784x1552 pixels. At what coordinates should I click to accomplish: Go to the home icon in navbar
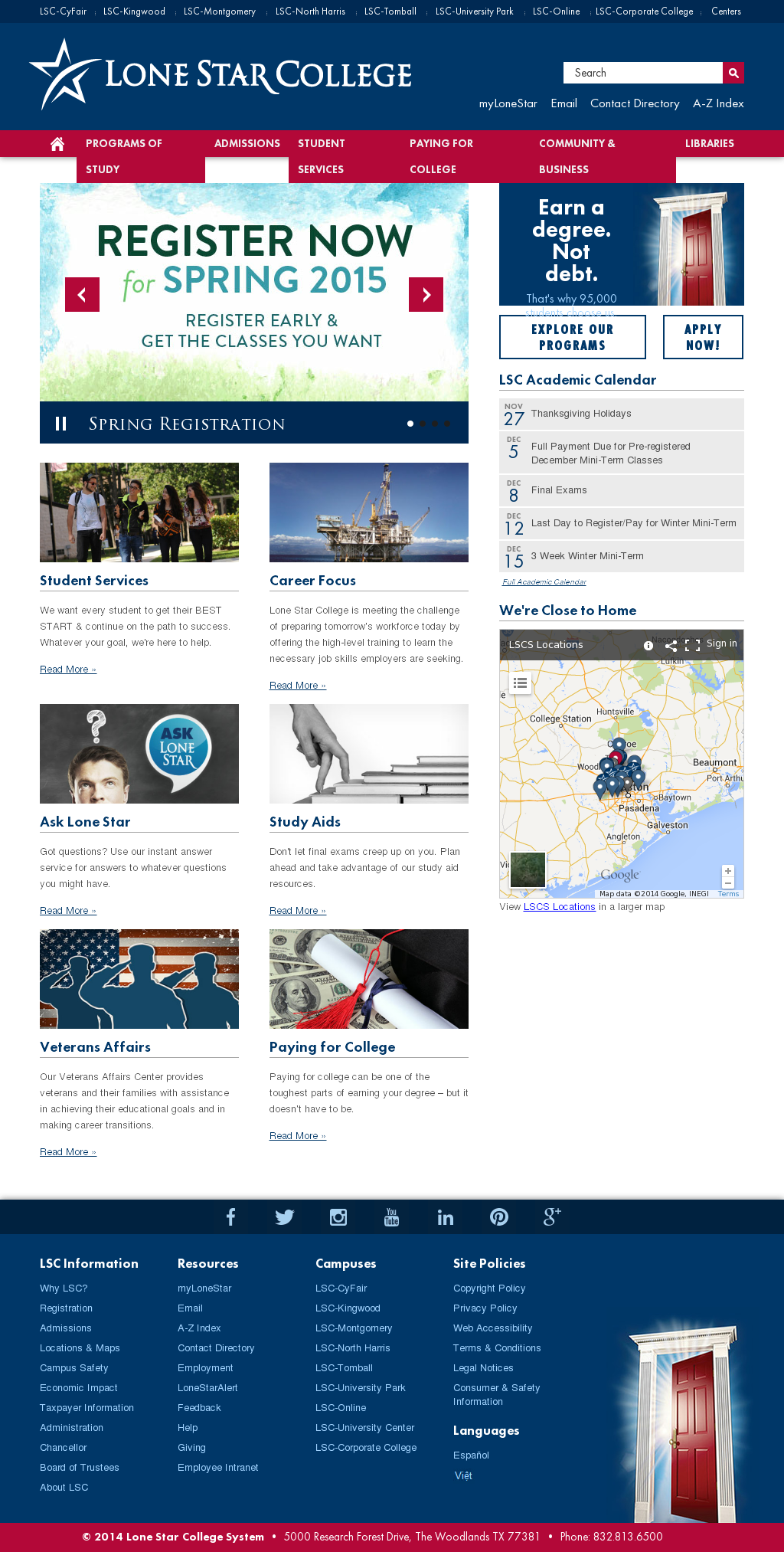[57, 143]
